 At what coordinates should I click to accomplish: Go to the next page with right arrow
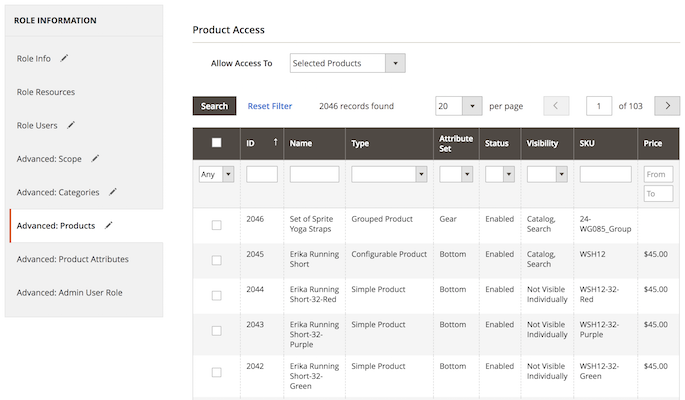tap(667, 106)
